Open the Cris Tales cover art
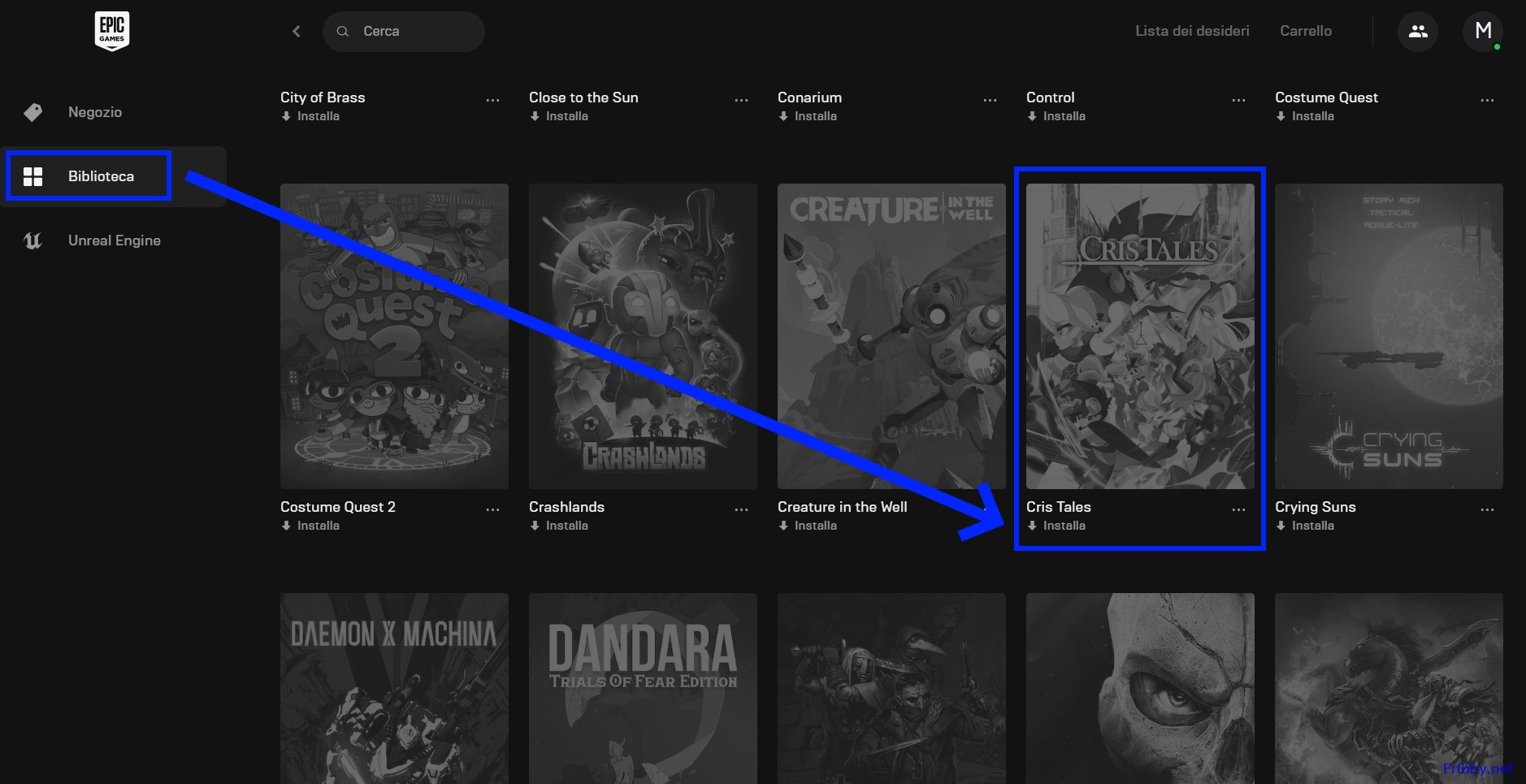Image resolution: width=1526 pixels, height=784 pixels. point(1140,336)
